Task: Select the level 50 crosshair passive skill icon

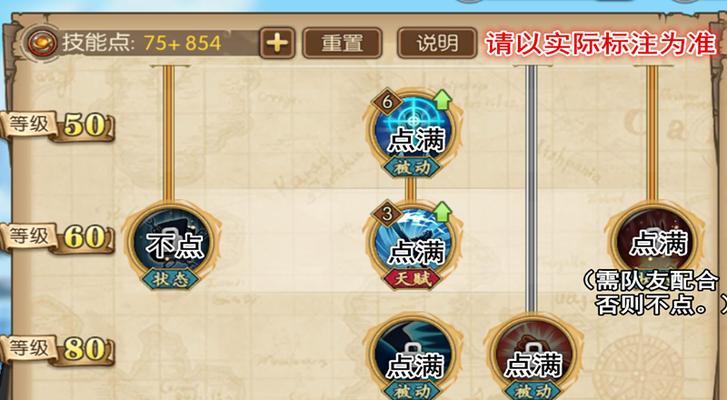Action: [414, 131]
